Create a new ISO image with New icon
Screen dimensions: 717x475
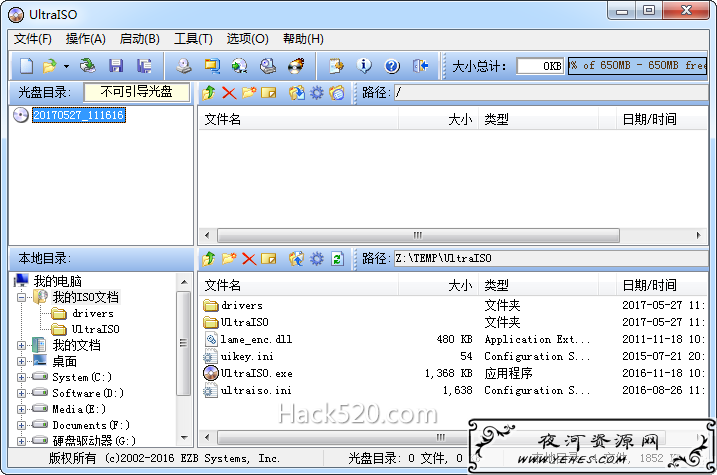[x=27, y=66]
